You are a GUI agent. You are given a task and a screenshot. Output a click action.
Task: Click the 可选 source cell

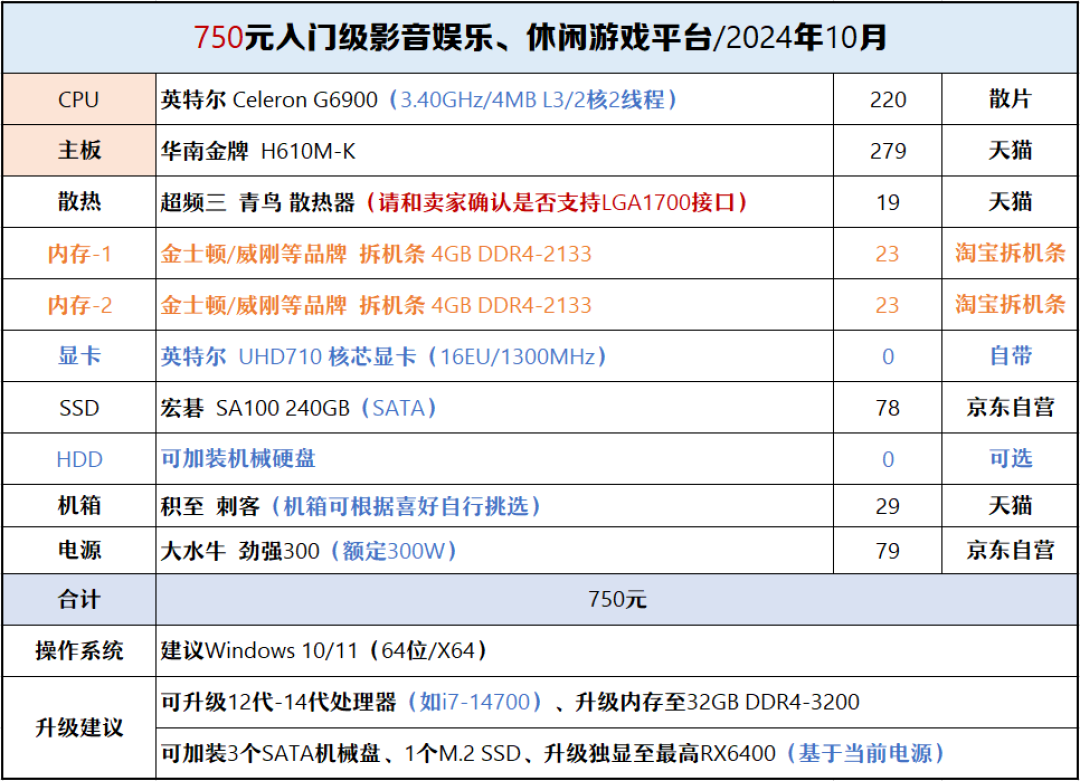pyautogui.click(x=1010, y=459)
